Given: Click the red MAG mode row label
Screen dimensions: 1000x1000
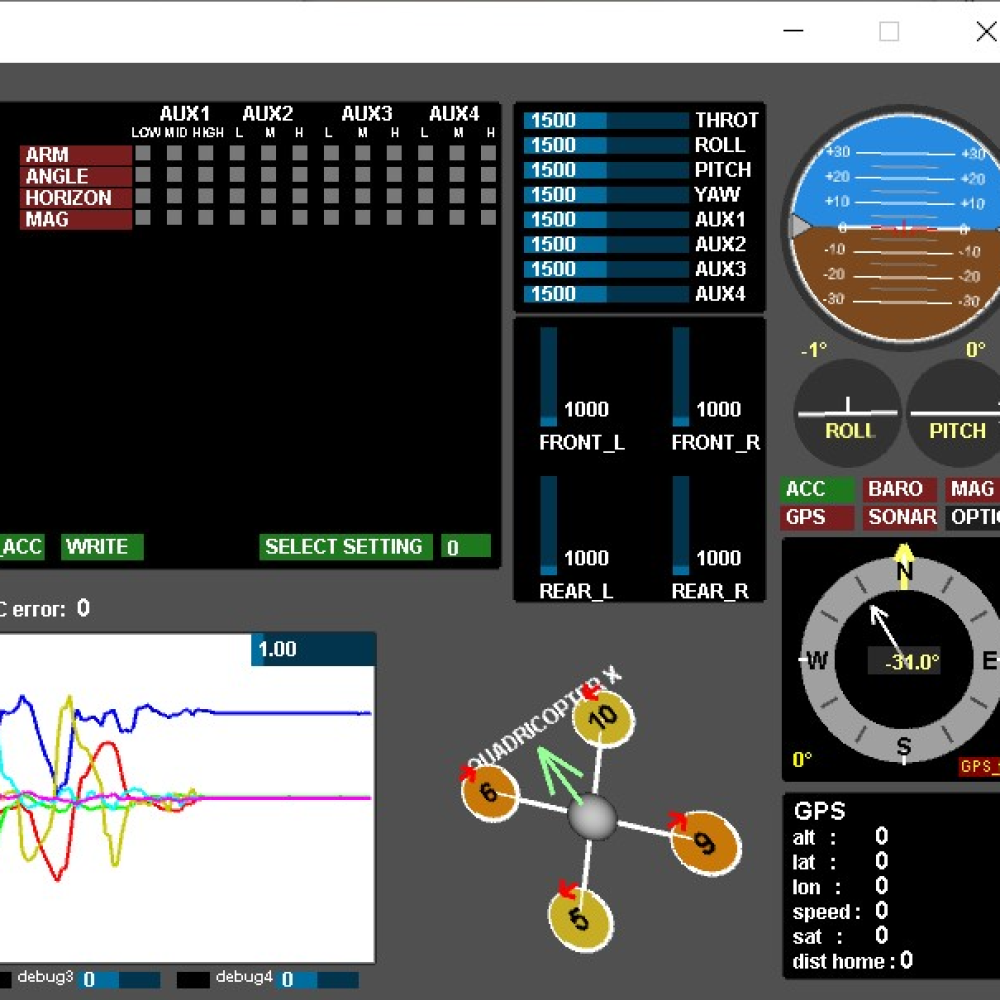Looking at the screenshot, I should pyautogui.click(x=76, y=219).
